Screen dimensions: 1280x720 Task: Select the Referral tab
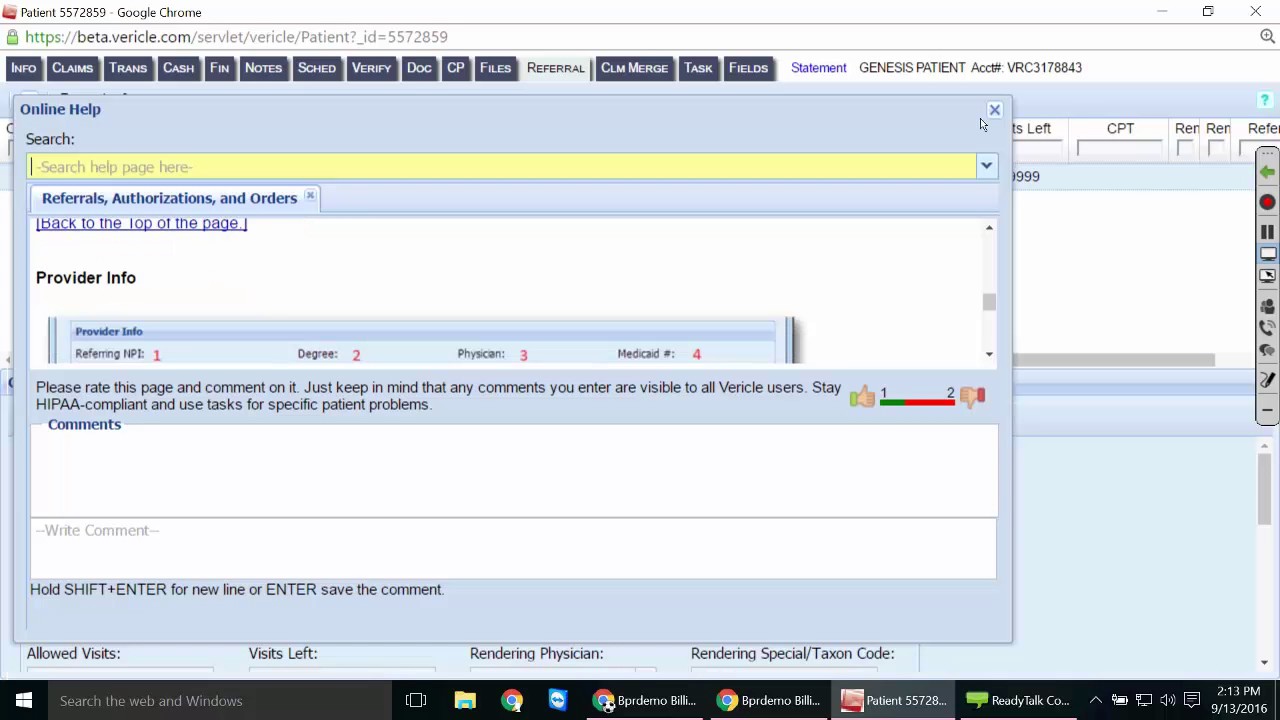click(555, 68)
